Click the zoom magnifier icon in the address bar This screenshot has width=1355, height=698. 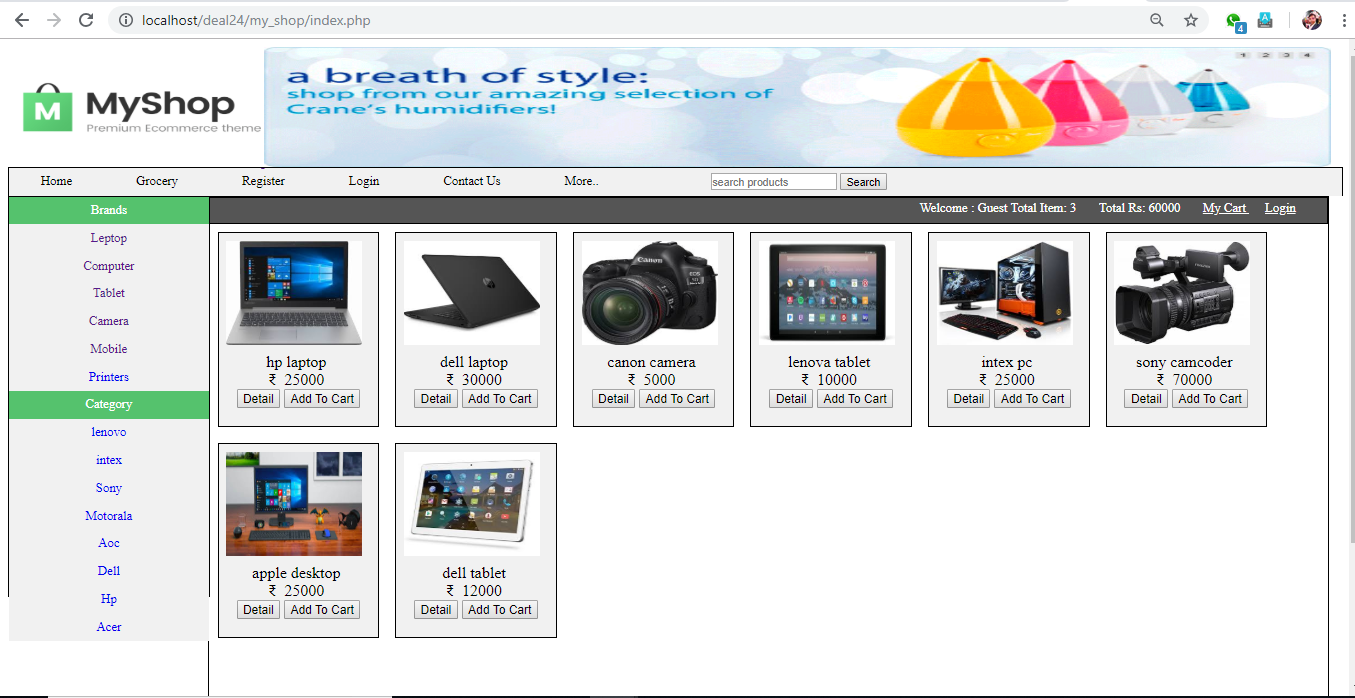pyautogui.click(x=1157, y=20)
